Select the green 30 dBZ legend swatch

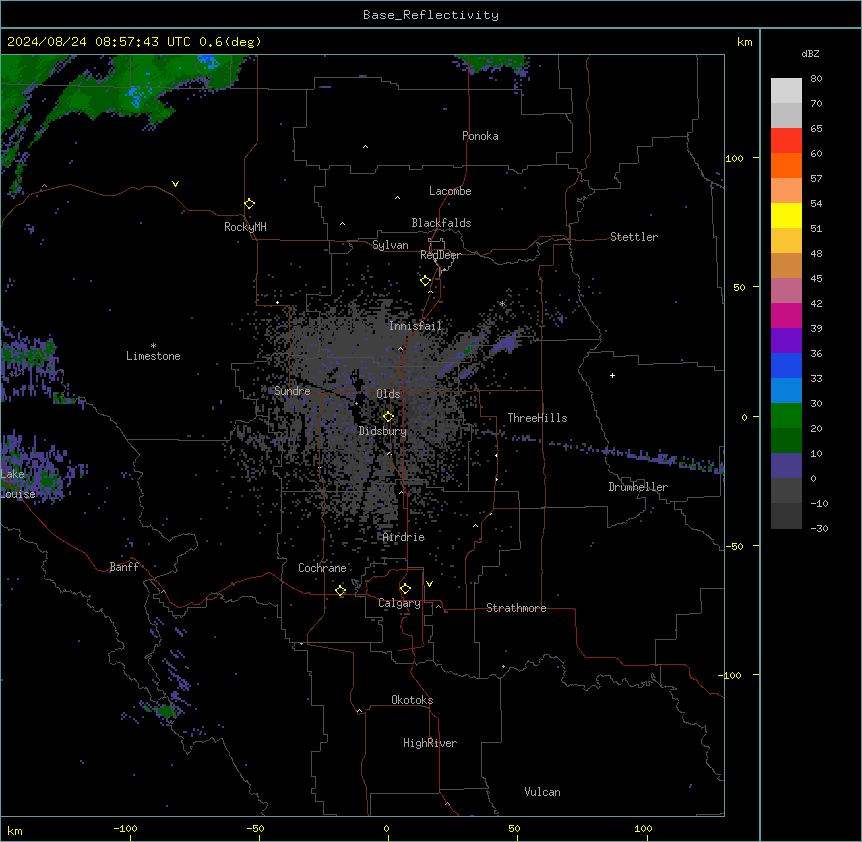(x=786, y=416)
